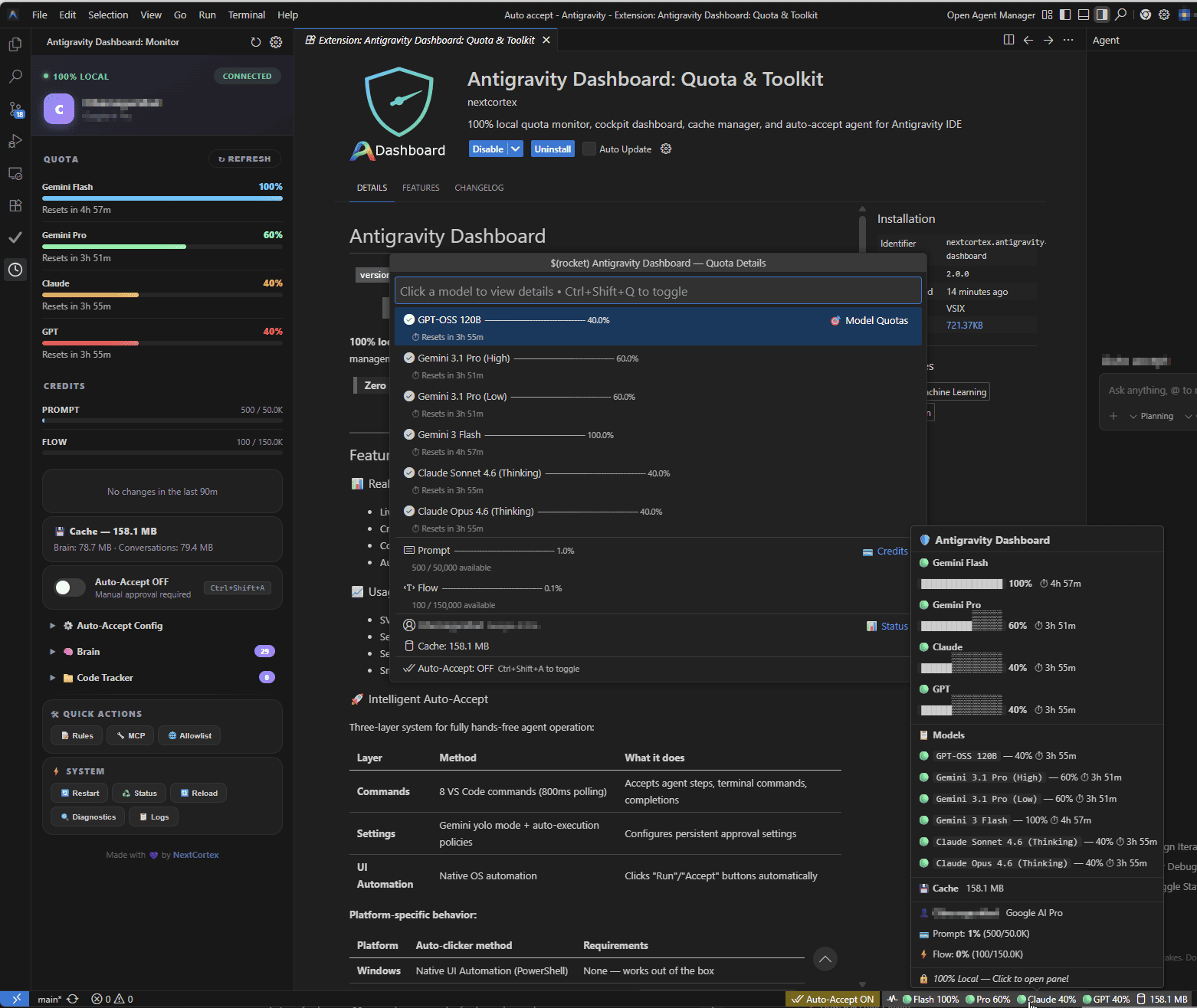Viewport: 1197px width, 1008px height.
Task: Select Claude Opus 4.6 (Thinking) item
Action: pyautogui.click(x=658, y=519)
